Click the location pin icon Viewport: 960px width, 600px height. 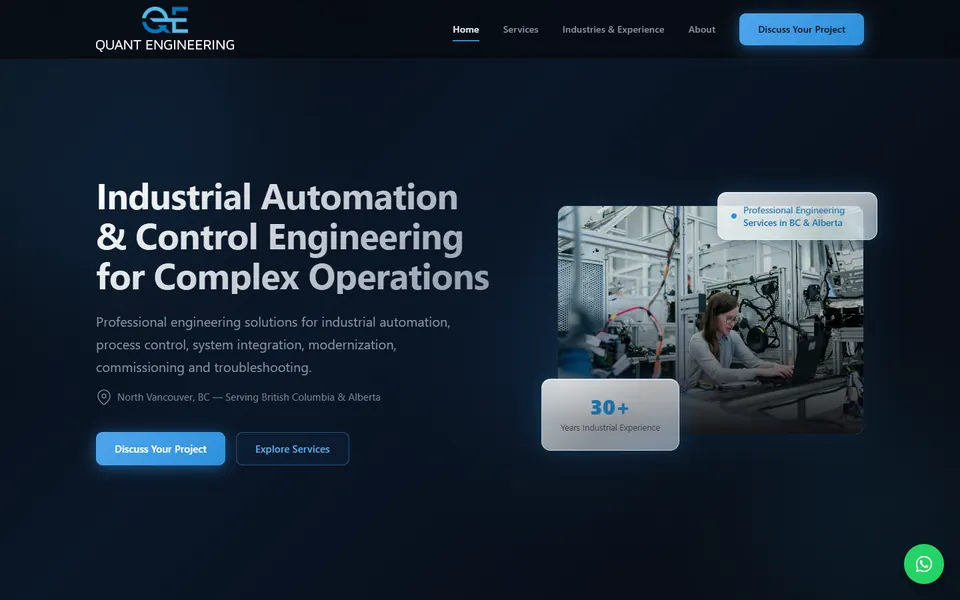tap(103, 397)
